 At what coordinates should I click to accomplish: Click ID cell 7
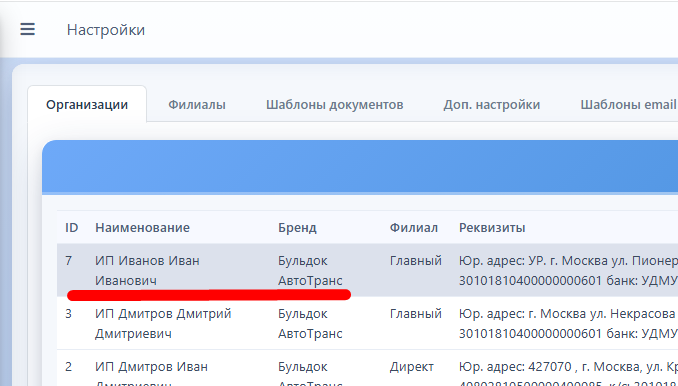(x=68, y=261)
